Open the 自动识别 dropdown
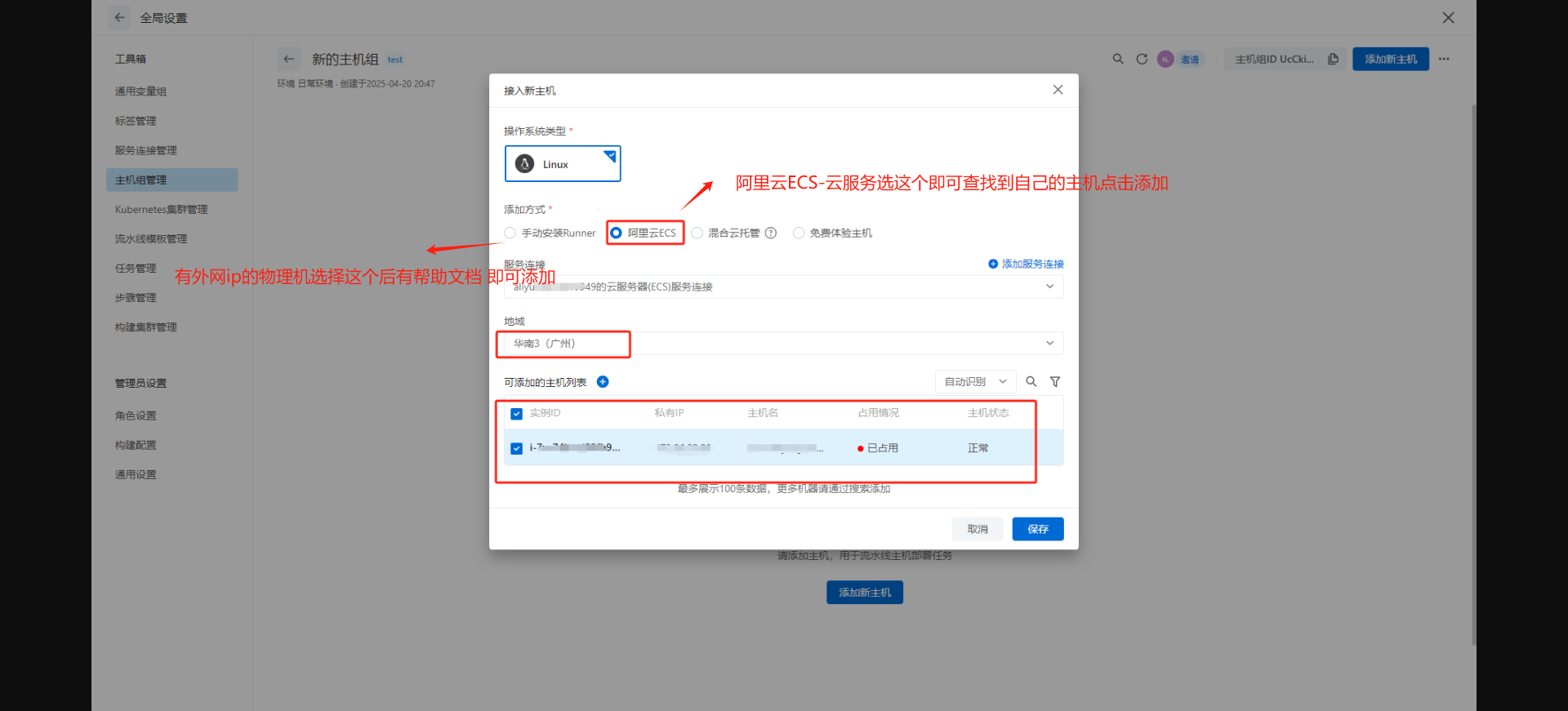The width and height of the screenshot is (1568, 711). point(976,381)
